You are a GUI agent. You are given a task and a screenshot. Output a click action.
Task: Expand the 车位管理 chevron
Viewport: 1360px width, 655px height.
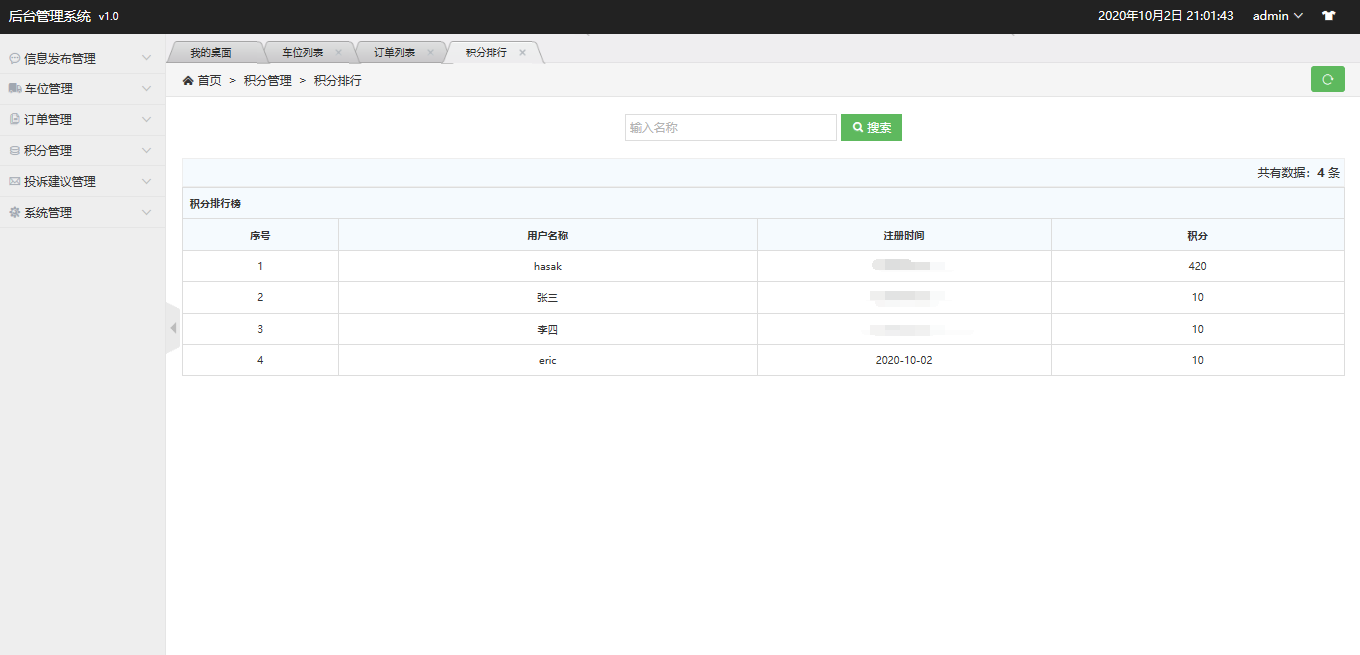147,89
